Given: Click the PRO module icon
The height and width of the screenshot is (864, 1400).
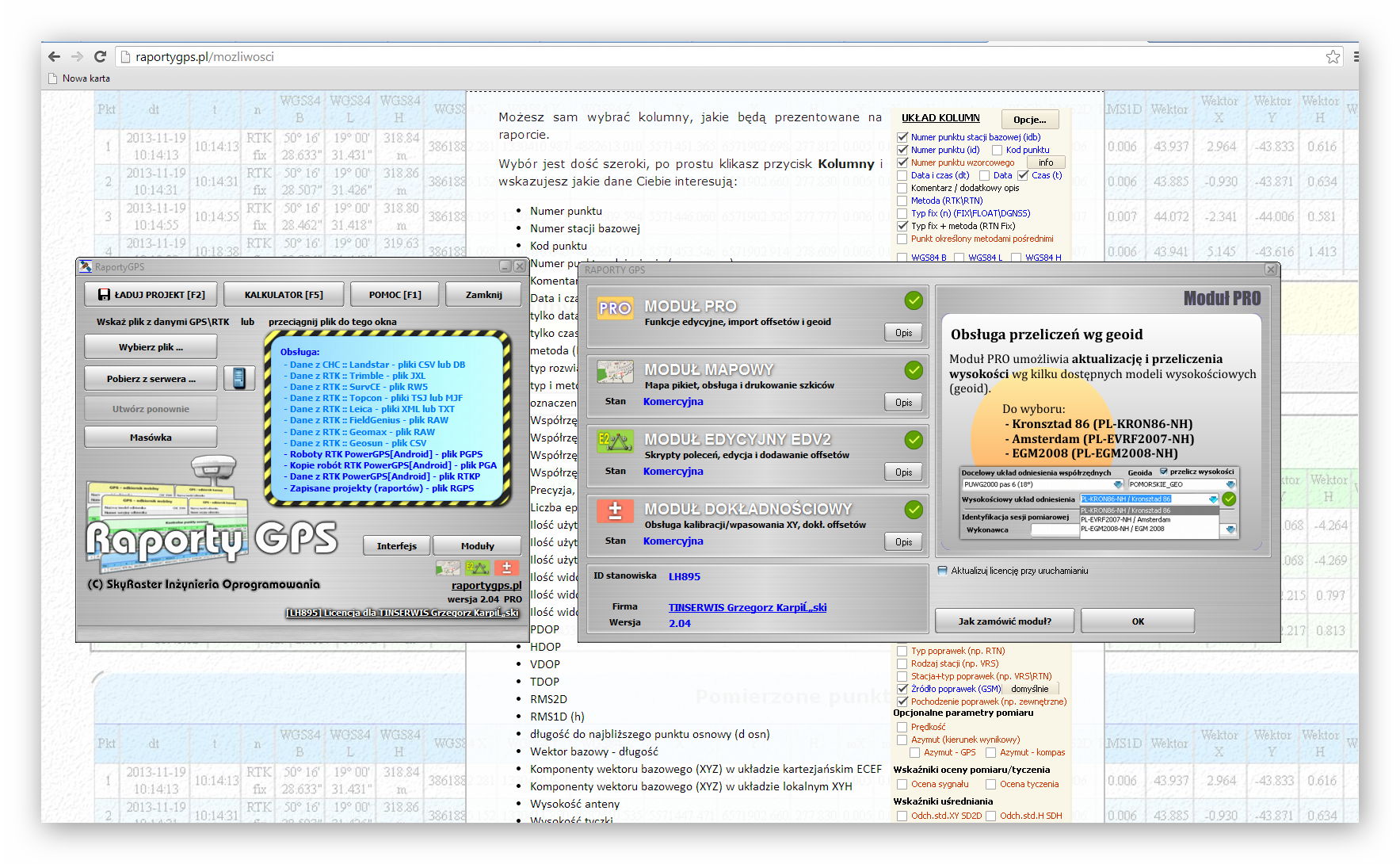Looking at the screenshot, I should point(615,308).
